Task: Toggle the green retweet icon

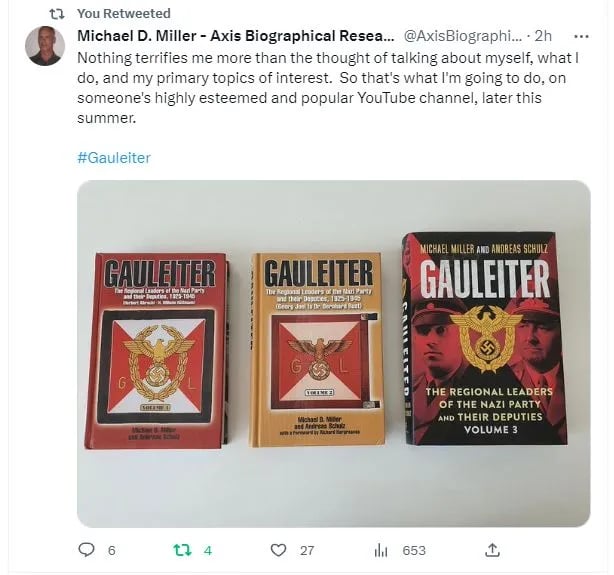Action: (182, 550)
